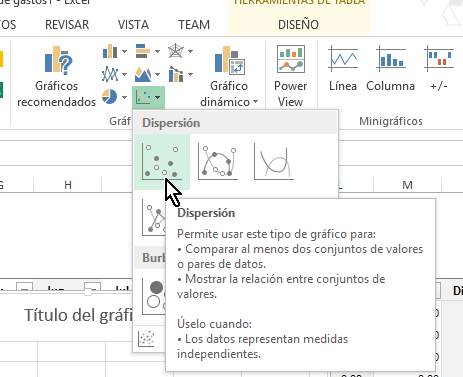The width and height of the screenshot is (463, 377).
Task: Choose scatter with smooth lines and markers
Action: [218, 162]
